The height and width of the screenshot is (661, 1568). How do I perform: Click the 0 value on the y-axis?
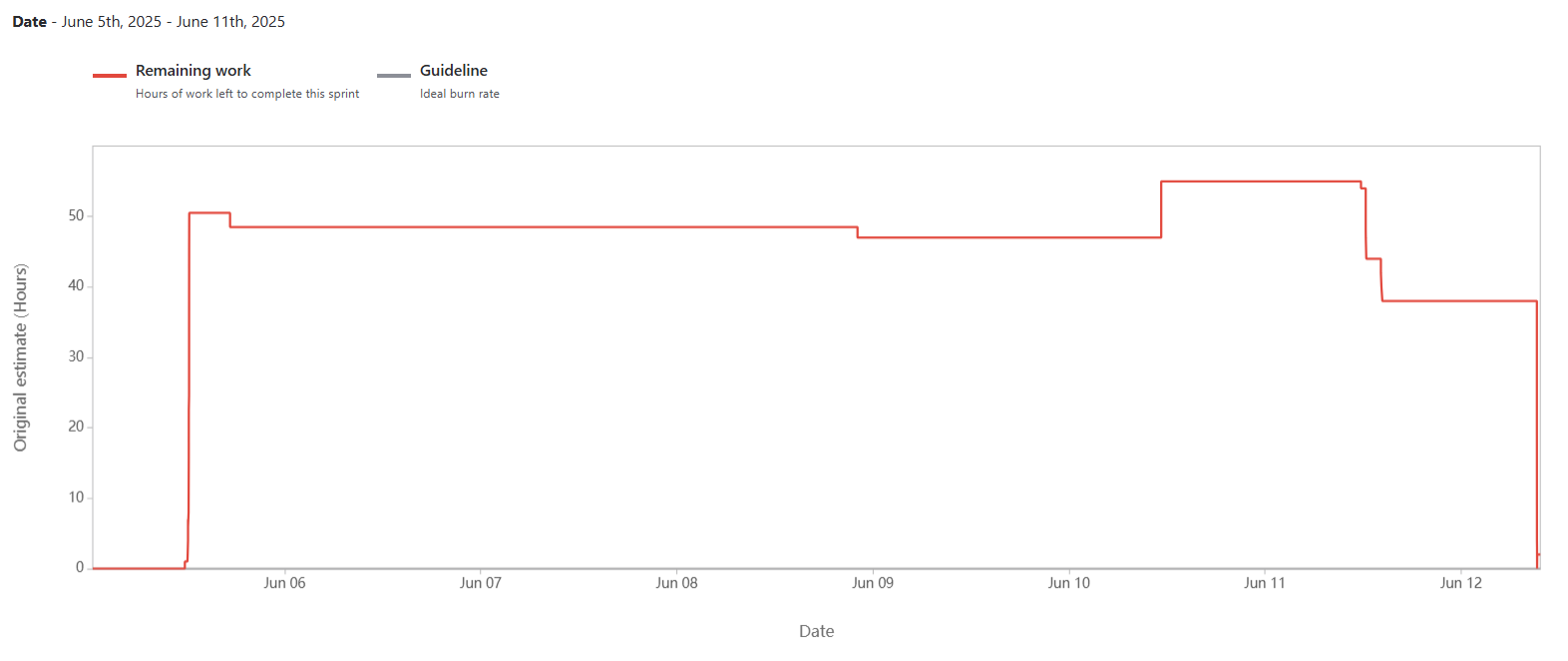80,567
